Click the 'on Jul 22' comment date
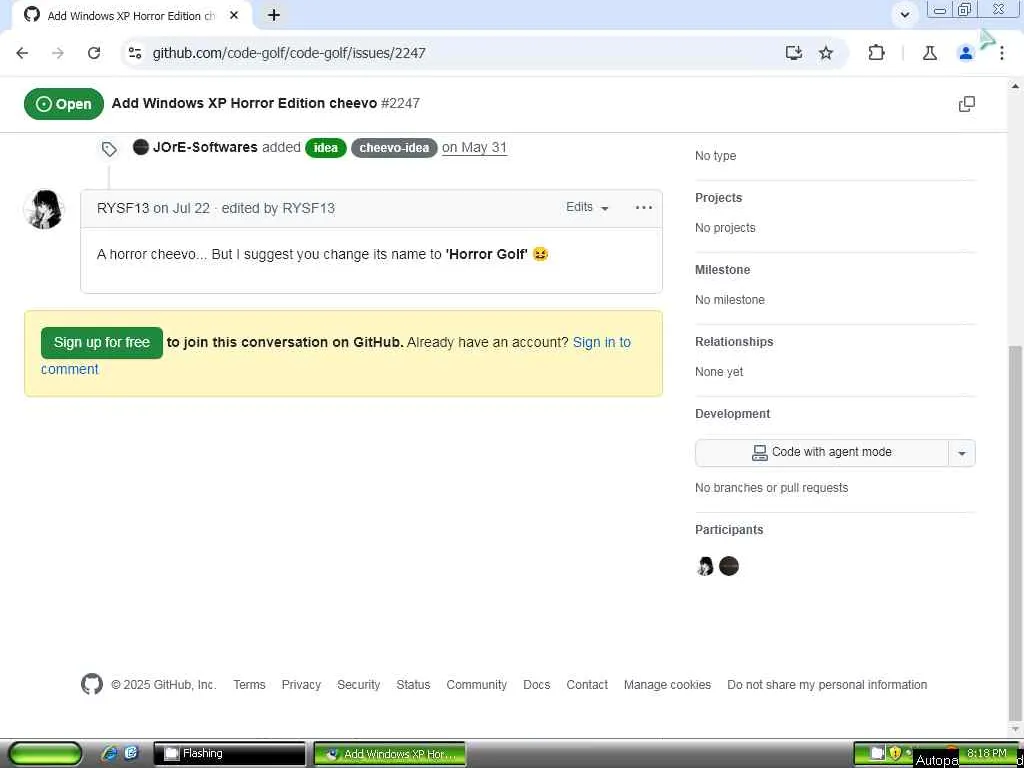Image resolution: width=1024 pixels, height=768 pixels. [182, 208]
